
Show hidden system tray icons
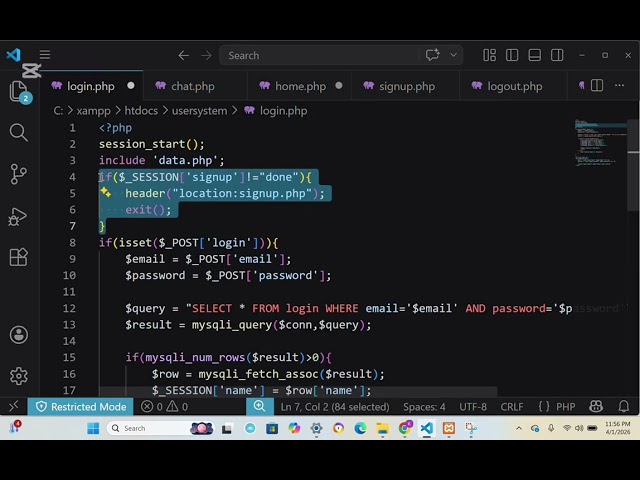(x=519, y=428)
